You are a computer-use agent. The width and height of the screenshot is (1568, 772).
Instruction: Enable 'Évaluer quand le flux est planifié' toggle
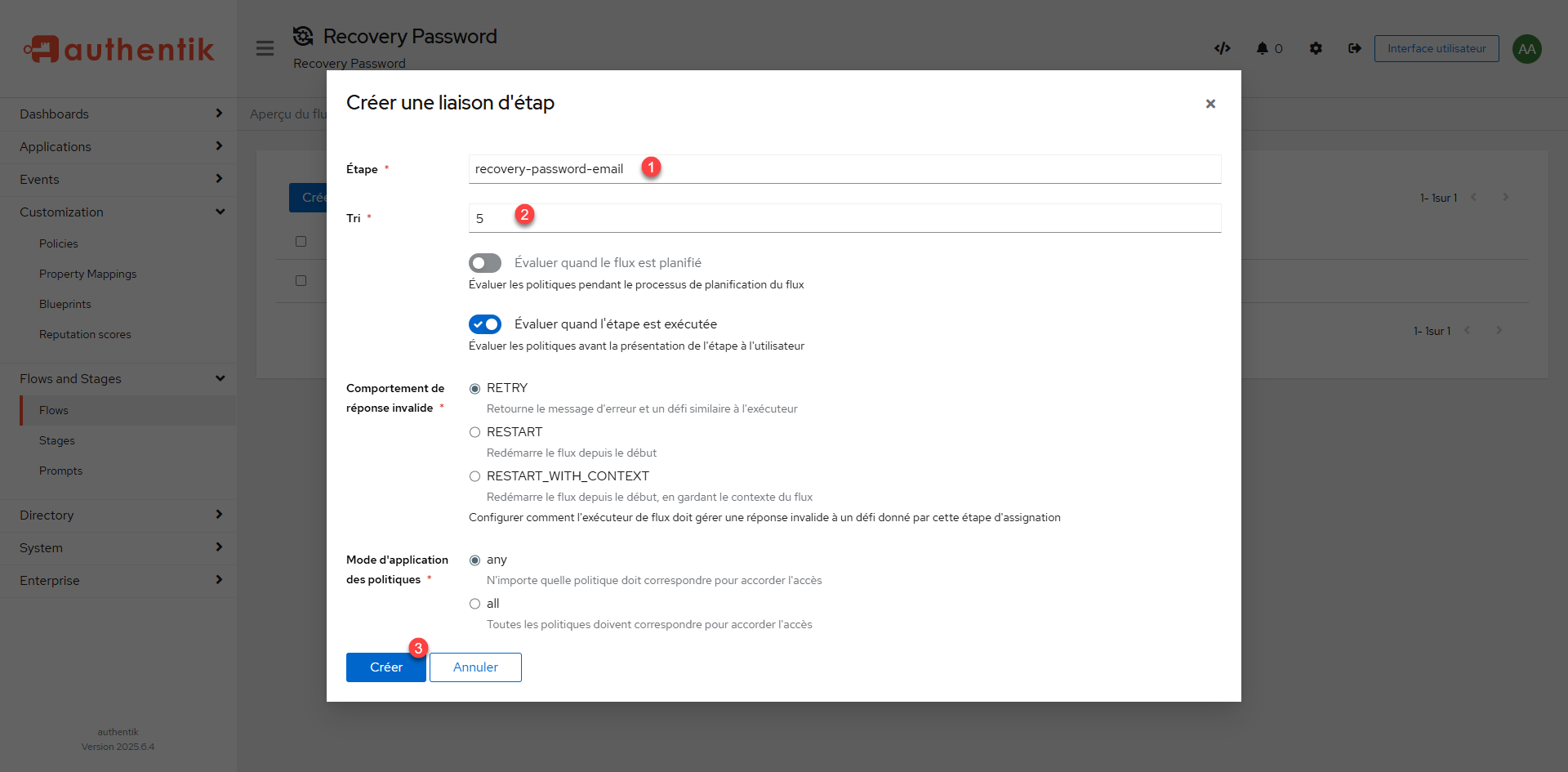[485, 263]
